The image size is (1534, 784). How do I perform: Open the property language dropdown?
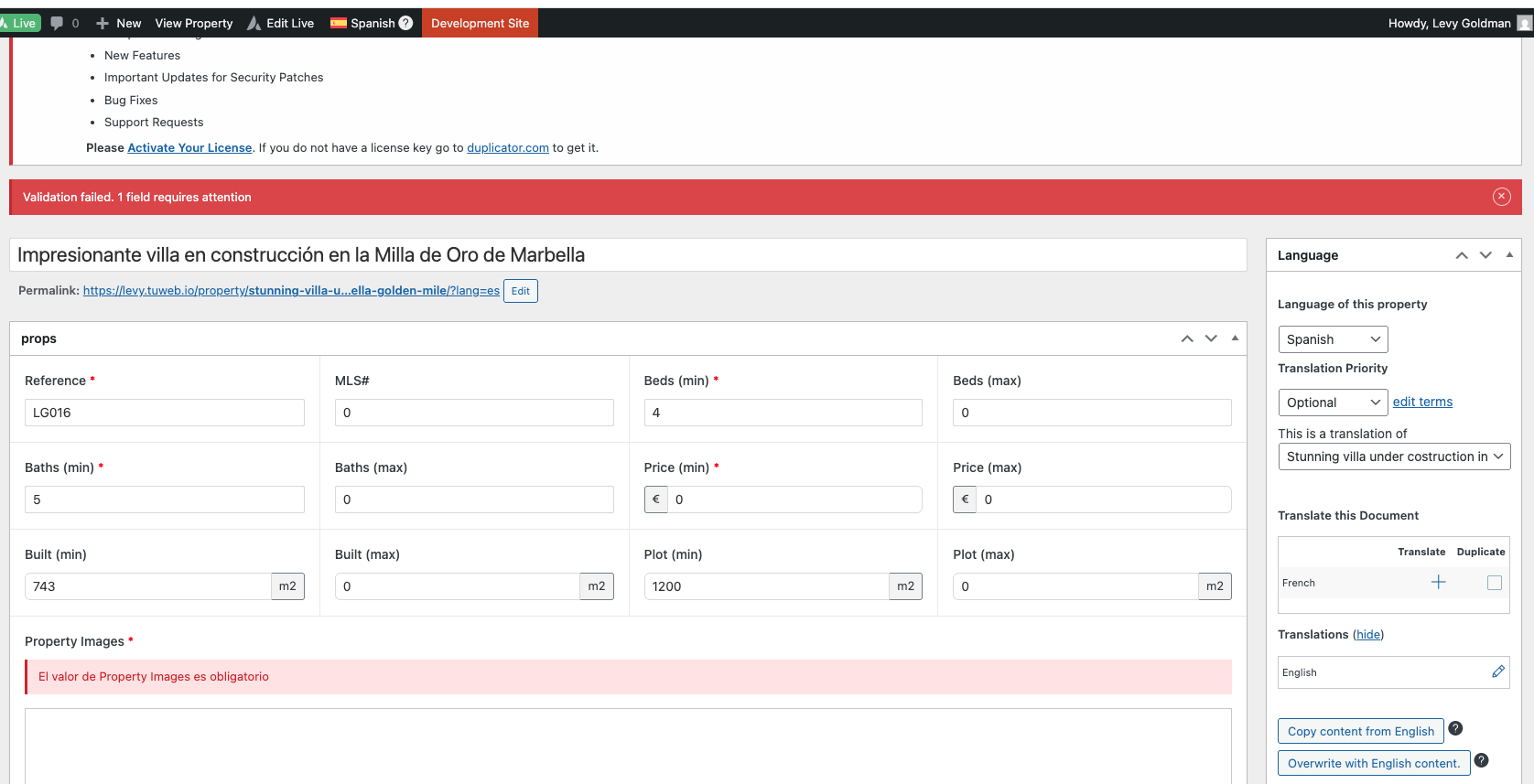point(1333,339)
